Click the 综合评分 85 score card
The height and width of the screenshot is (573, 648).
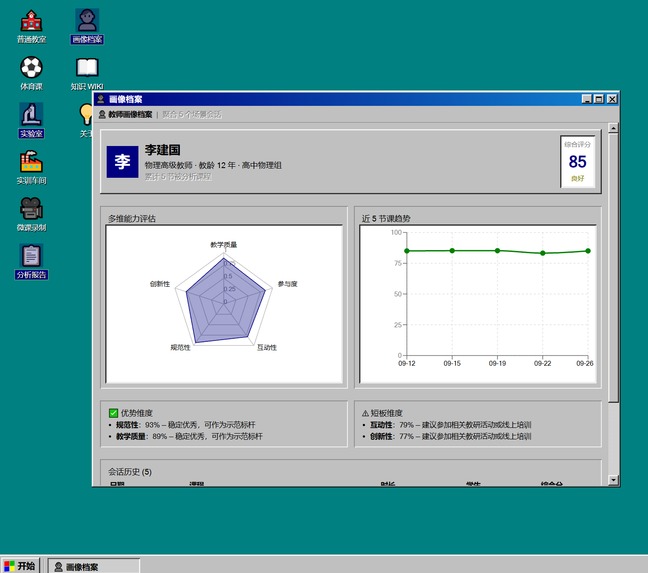pos(578,162)
